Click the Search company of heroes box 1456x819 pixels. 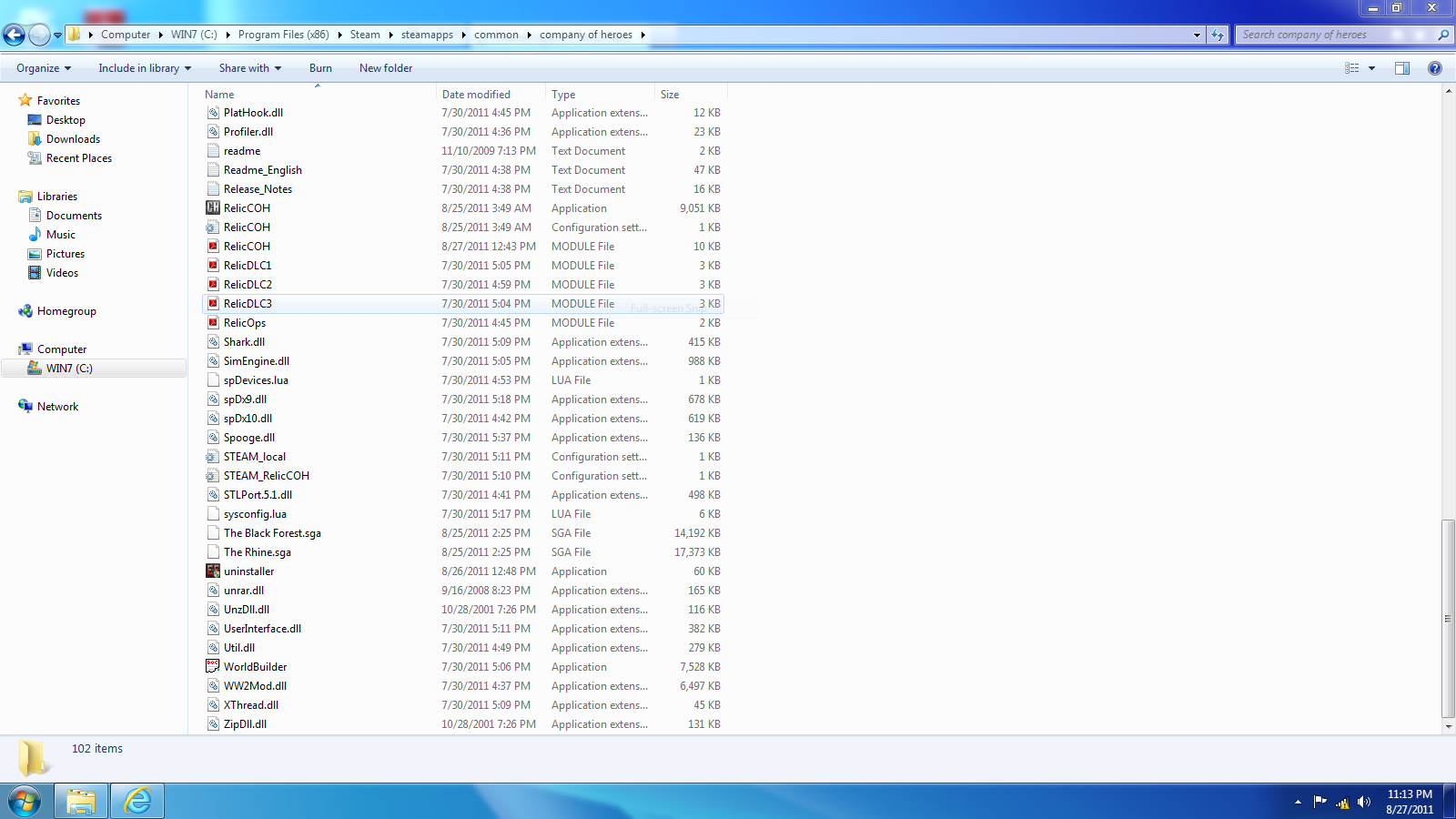1336,35
